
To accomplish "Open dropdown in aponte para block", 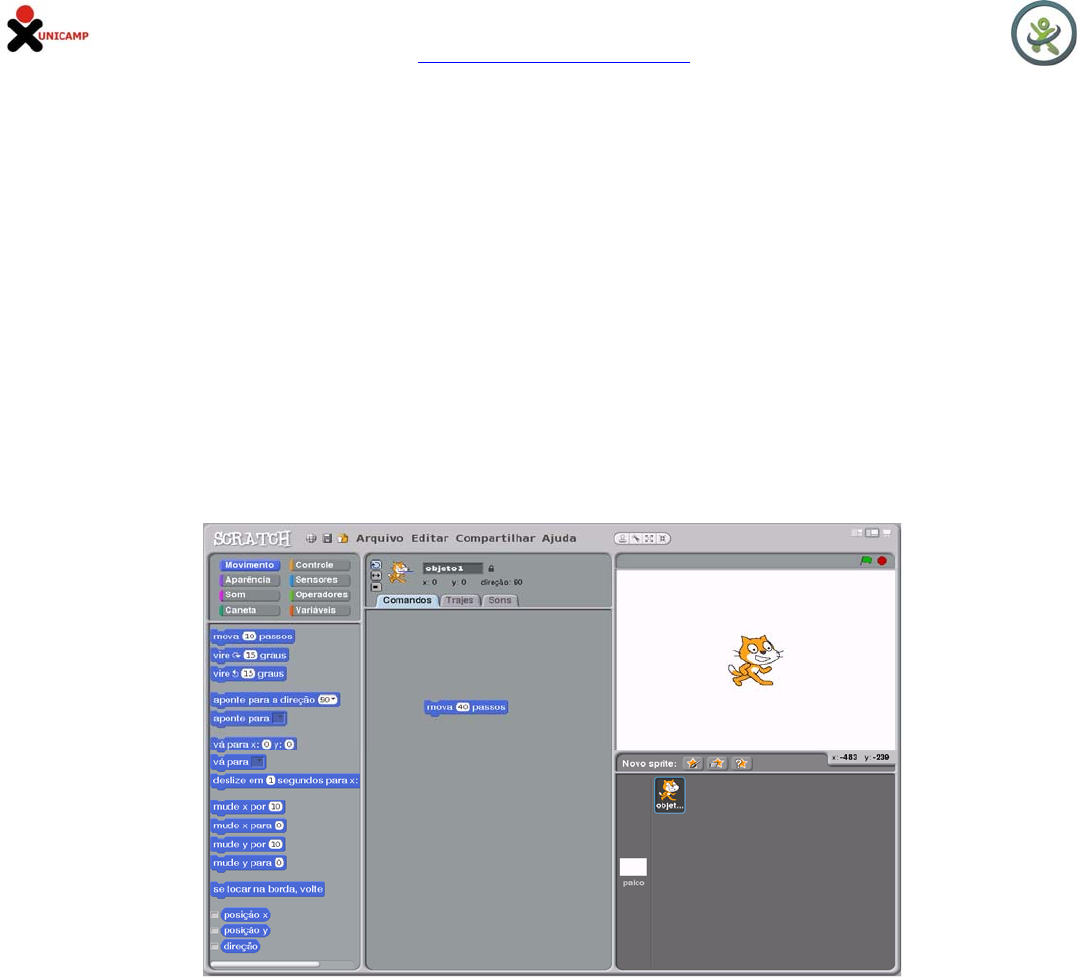I will coord(279,719).
